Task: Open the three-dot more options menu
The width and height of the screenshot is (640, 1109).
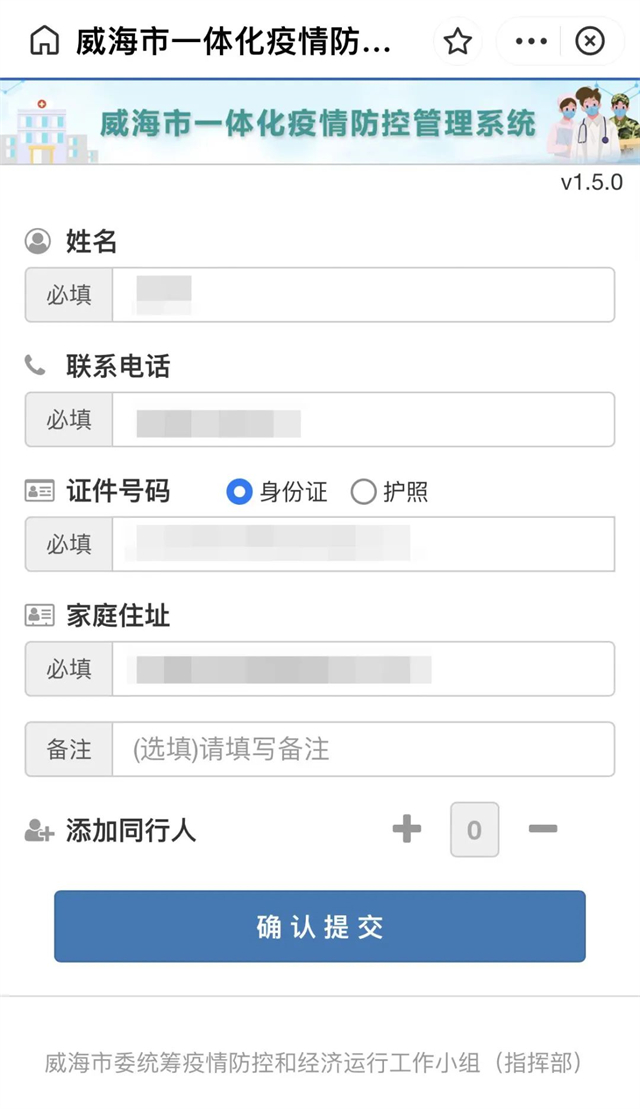Action: point(531,41)
